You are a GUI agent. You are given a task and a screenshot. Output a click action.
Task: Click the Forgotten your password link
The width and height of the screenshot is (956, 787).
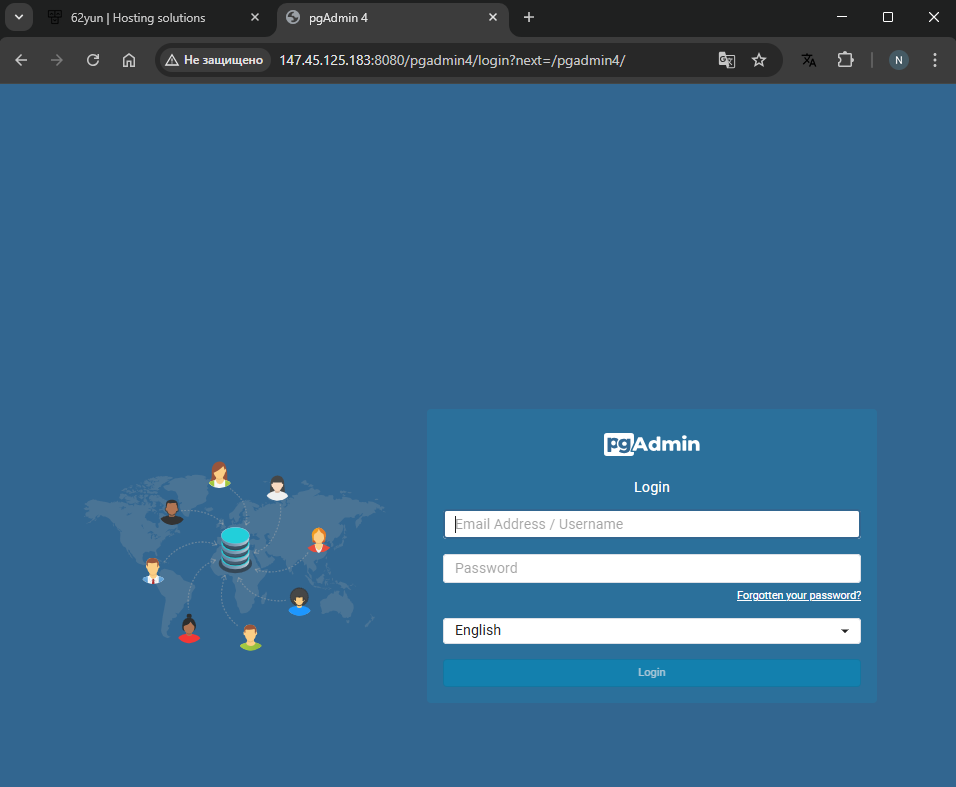[798, 595]
